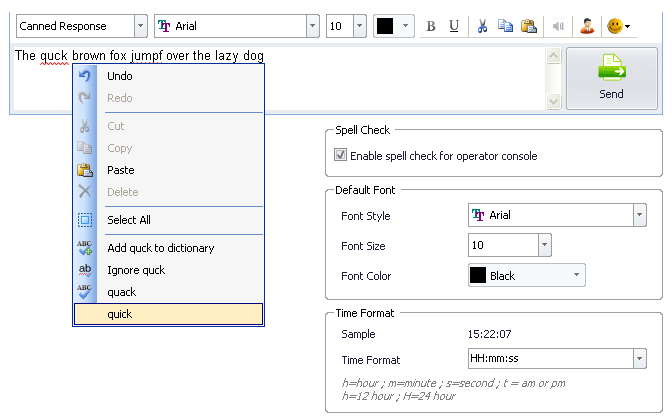Screen dimensions: 672x418
Task: Click the add-to-dictionary ABC plus icon
Action: [84, 248]
